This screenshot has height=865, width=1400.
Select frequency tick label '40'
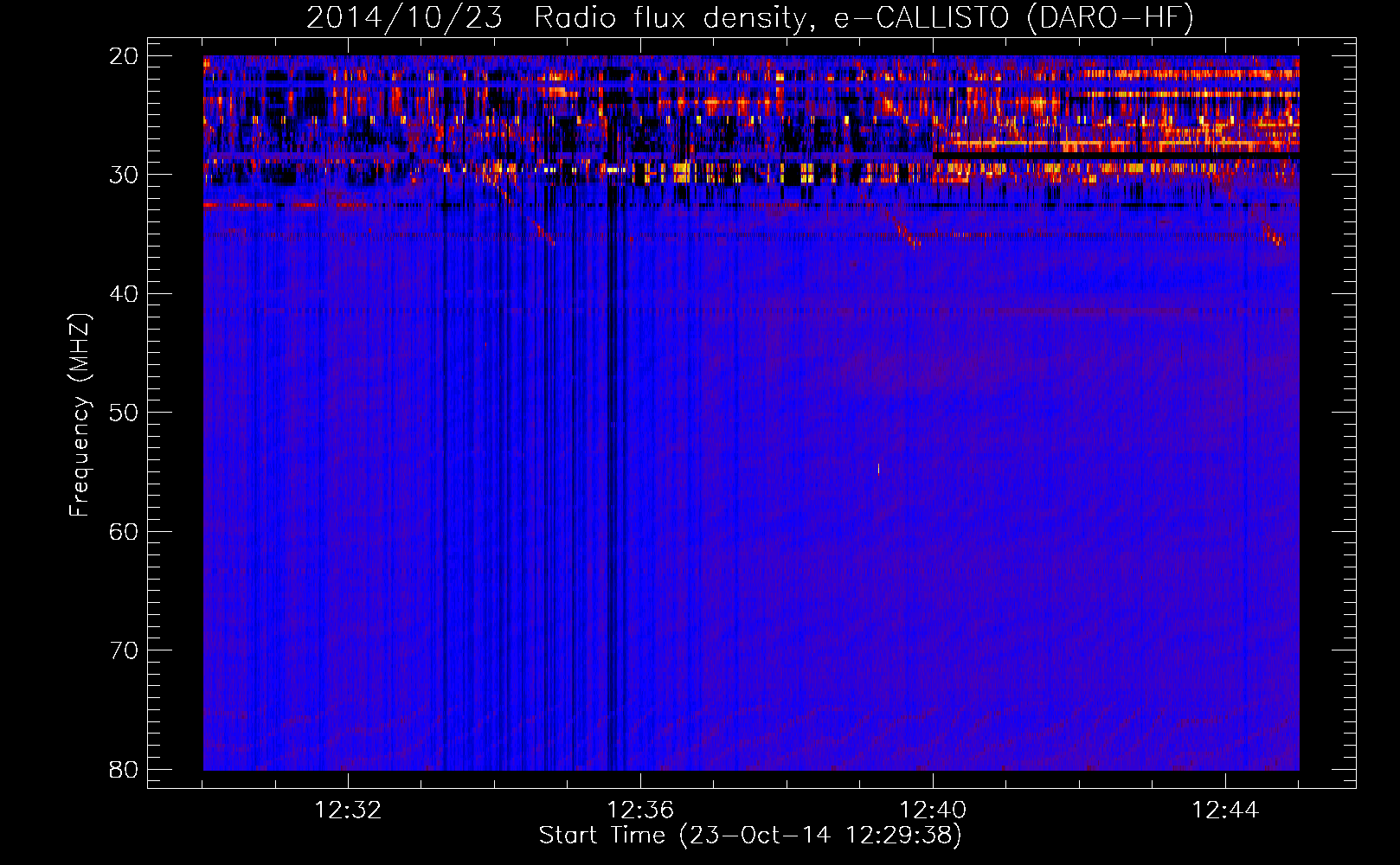click(x=125, y=294)
